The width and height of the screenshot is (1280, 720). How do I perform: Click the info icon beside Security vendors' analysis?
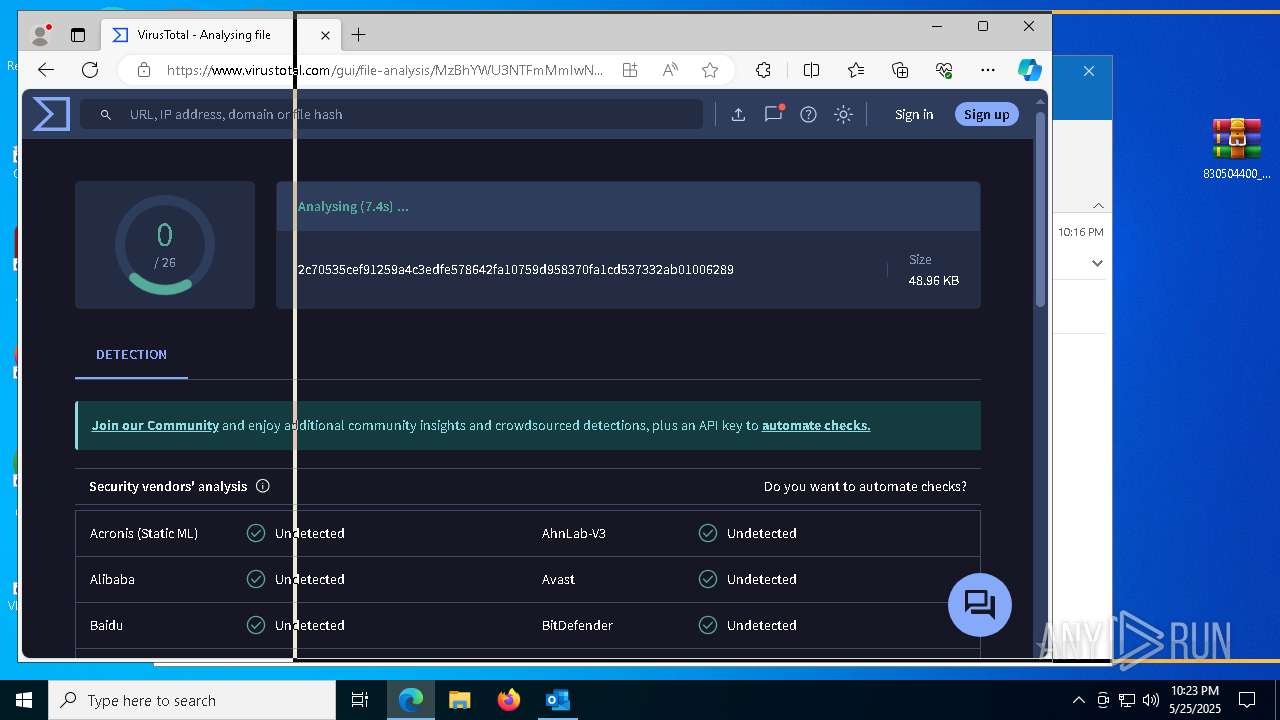263,486
